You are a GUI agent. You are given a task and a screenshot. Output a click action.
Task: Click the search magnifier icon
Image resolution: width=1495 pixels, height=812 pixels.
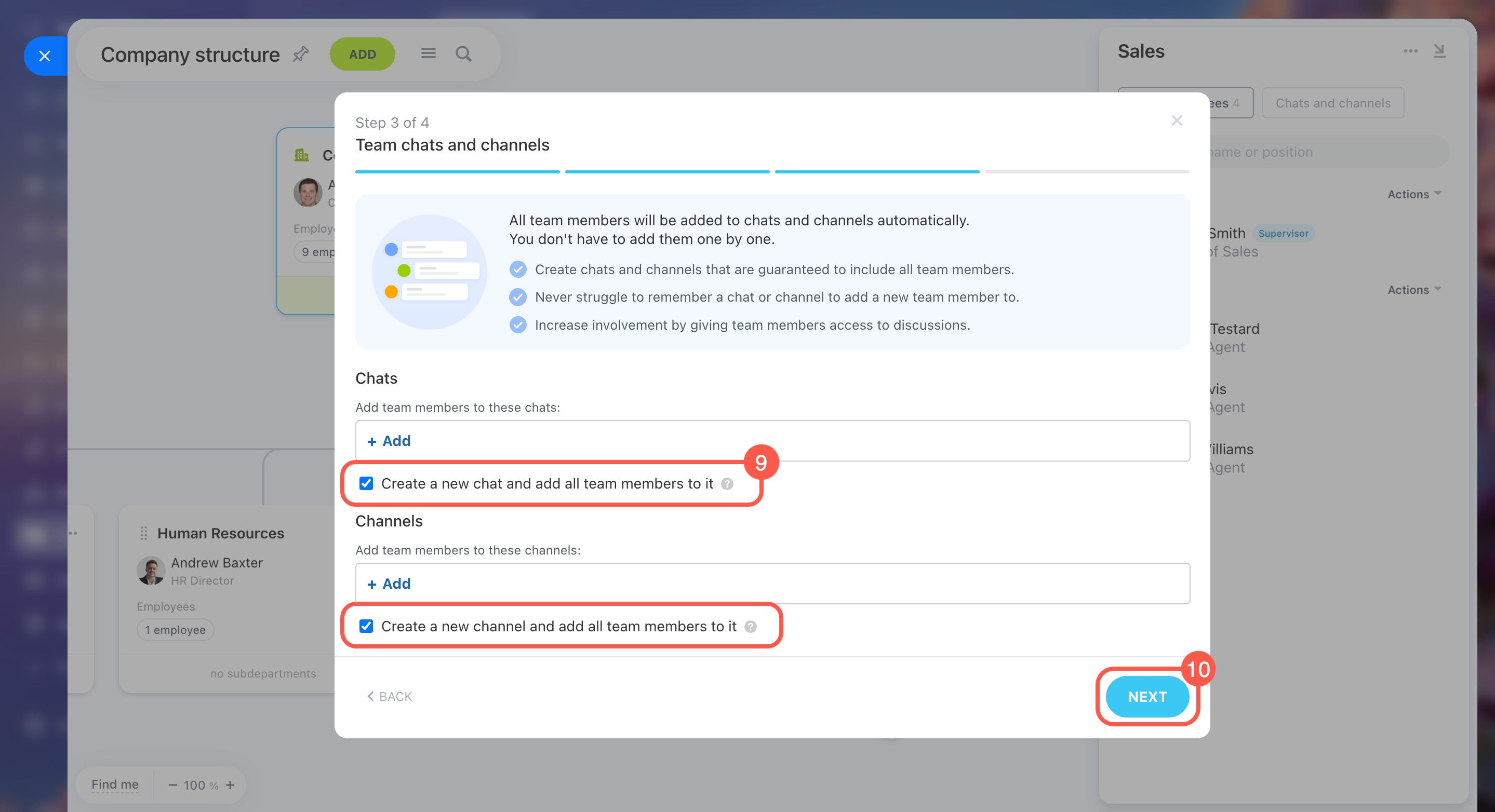463,53
